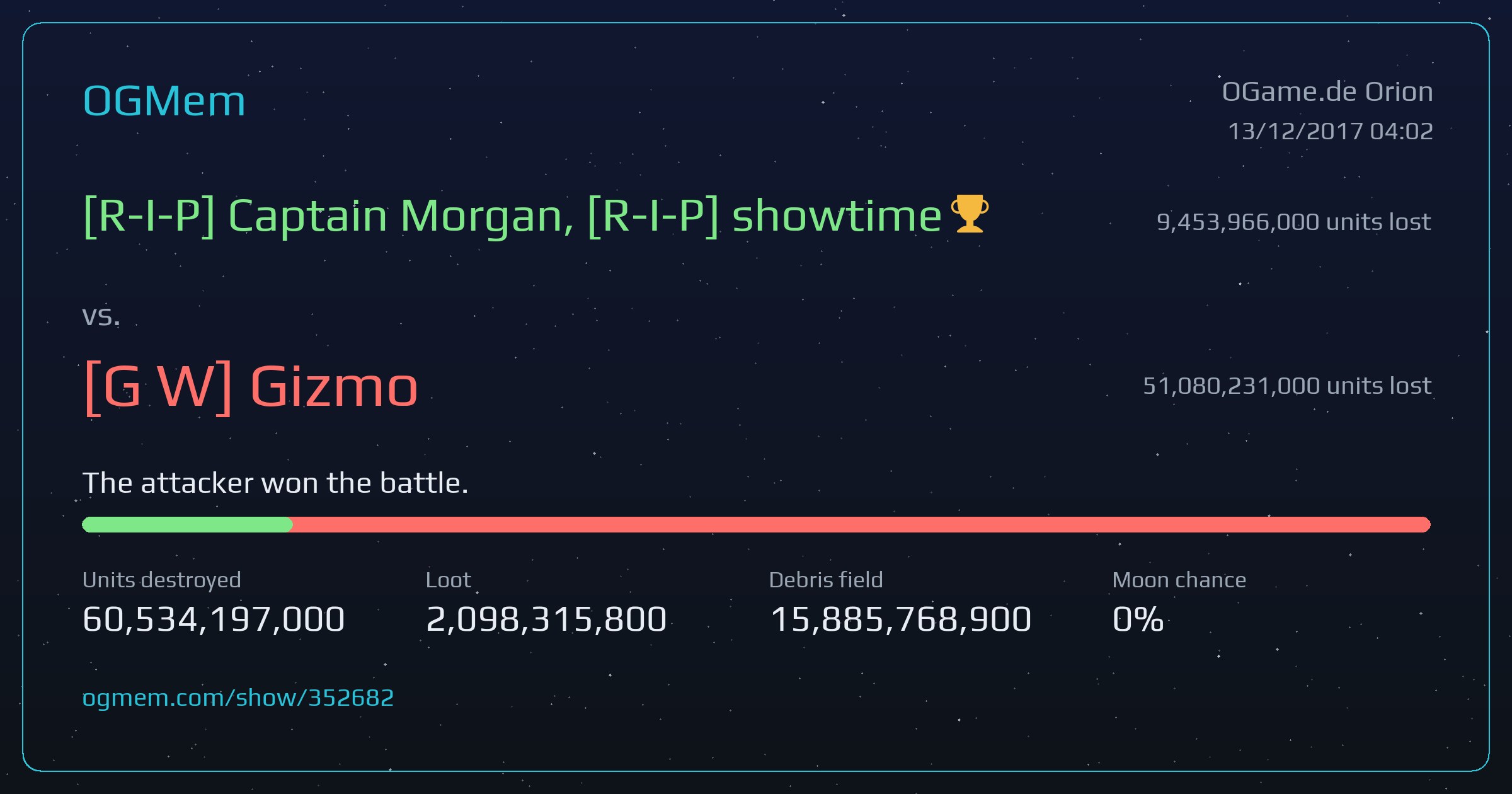1512x794 pixels.
Task: Click the Units destroyed label
Action: (x=162, y=580)
